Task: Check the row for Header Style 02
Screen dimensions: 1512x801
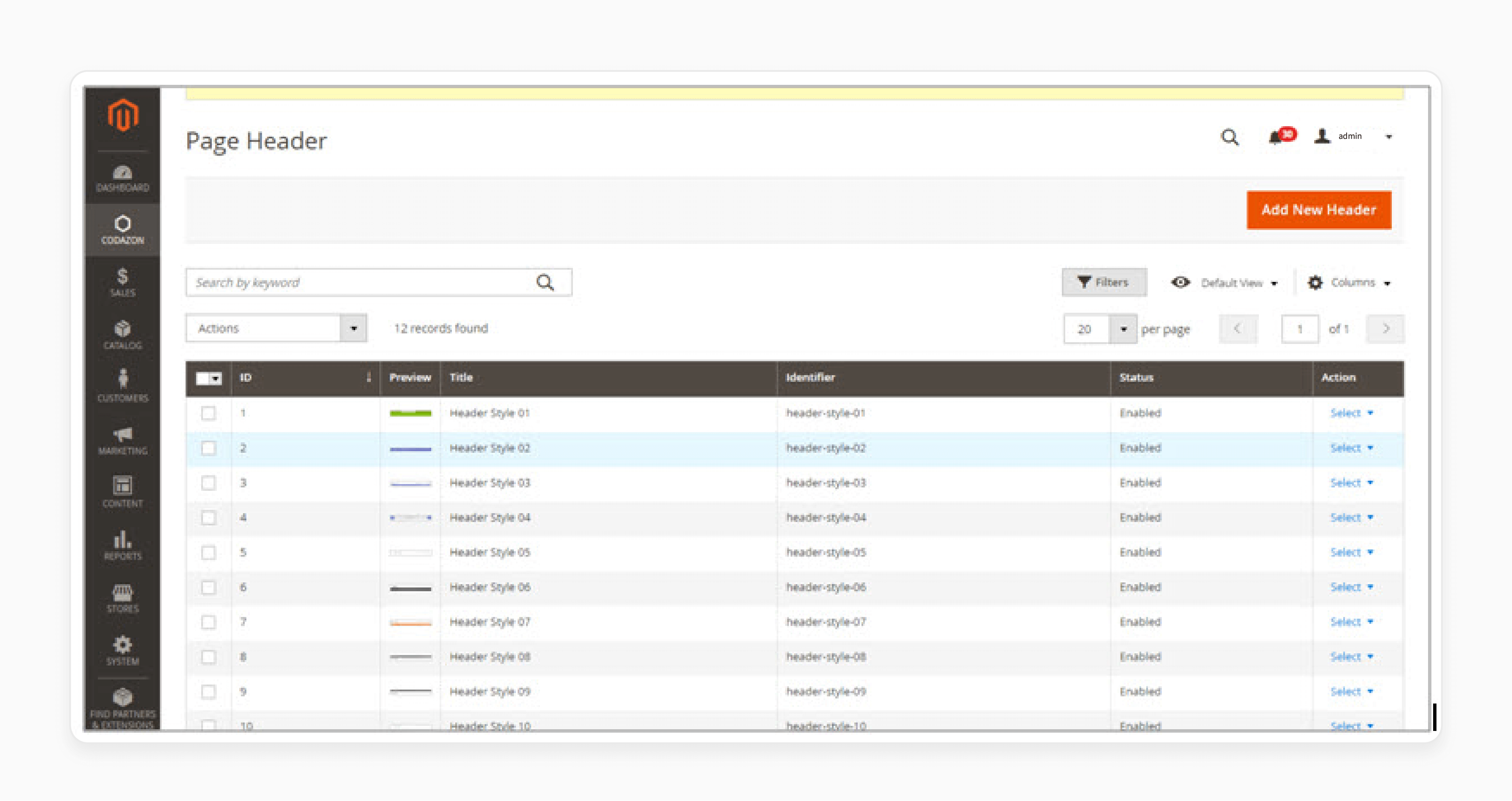Action: tap(208, 449)
